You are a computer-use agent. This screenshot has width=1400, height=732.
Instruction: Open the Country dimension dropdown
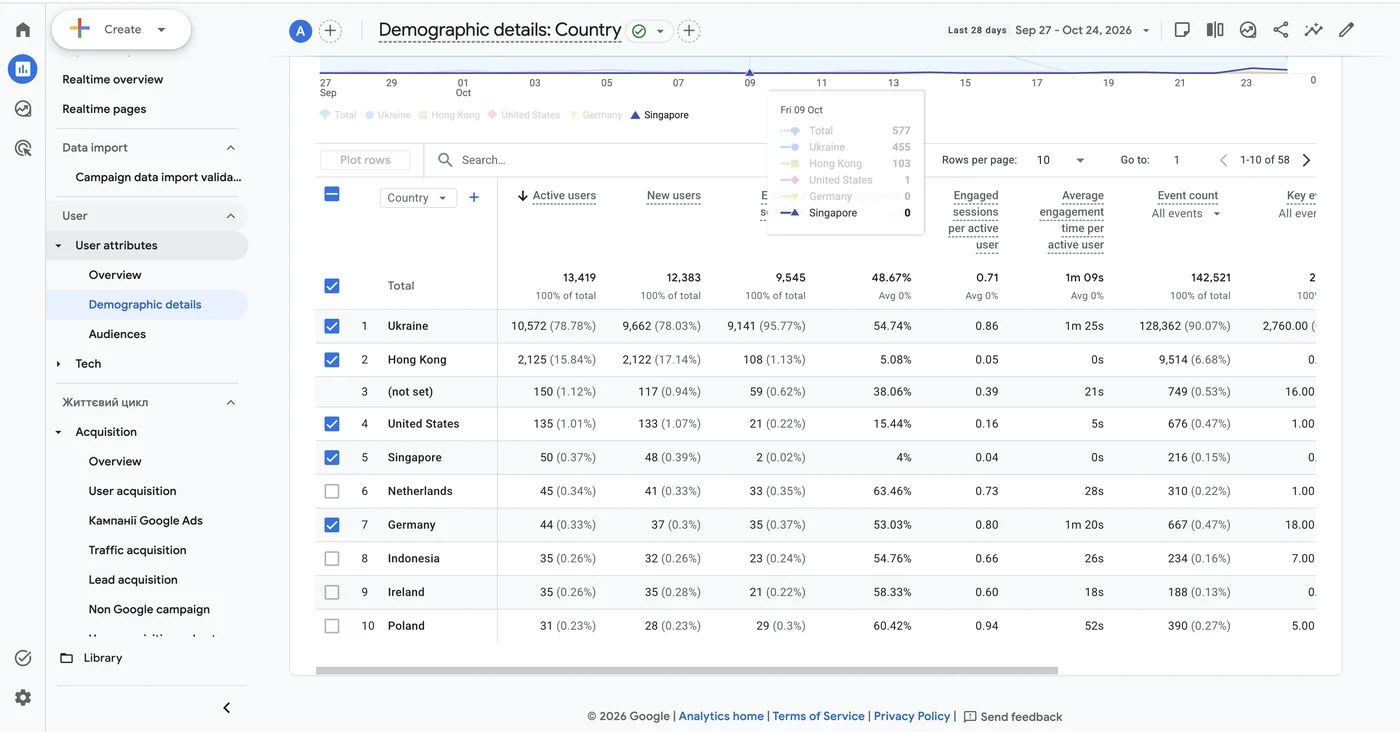pos(418,198)
